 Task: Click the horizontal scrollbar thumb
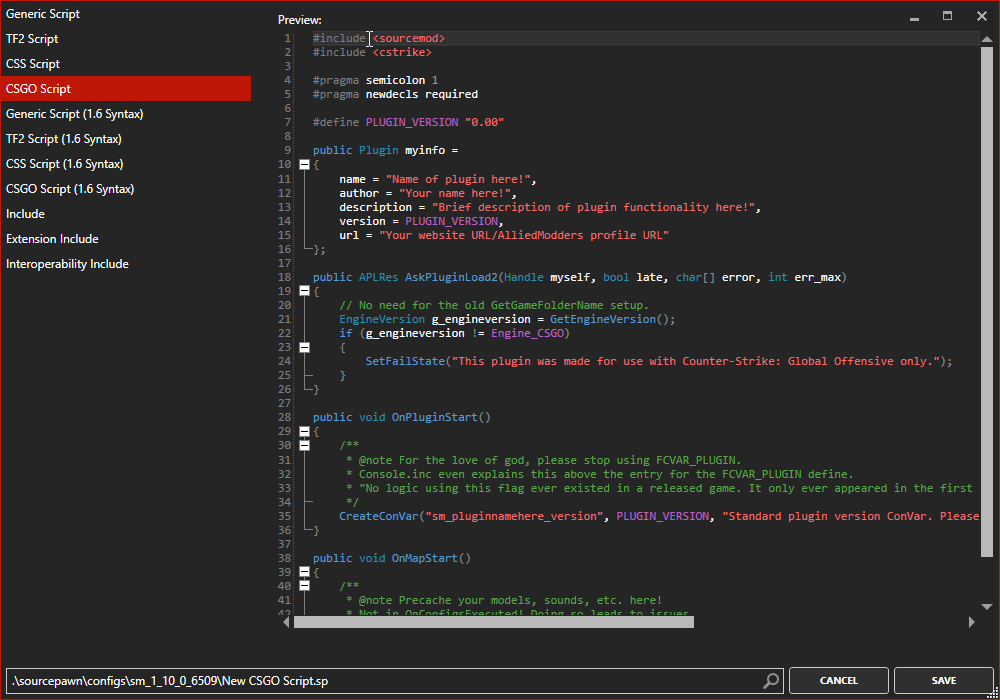[494, 622]
